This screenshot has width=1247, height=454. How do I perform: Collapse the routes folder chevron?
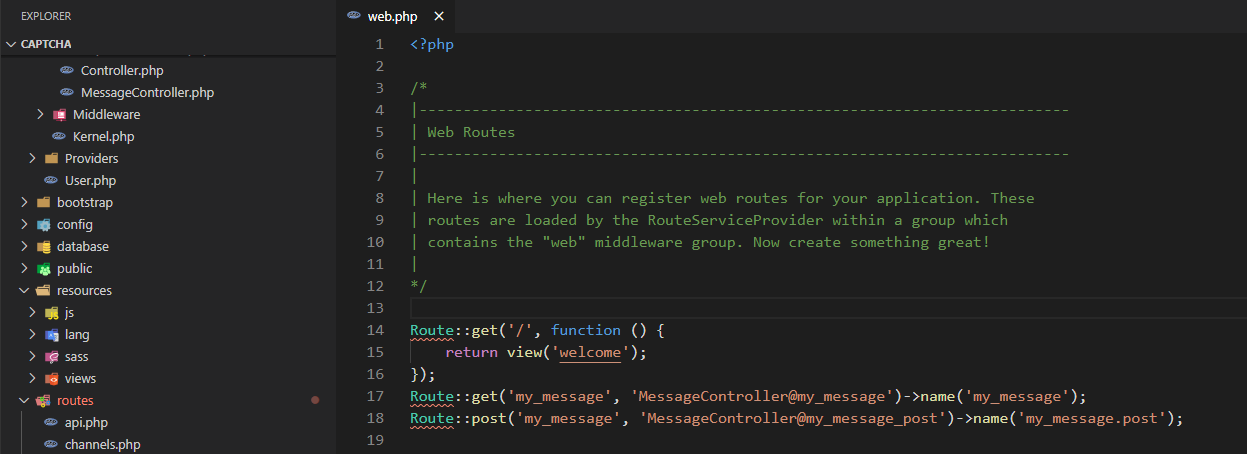pos(25,400)
